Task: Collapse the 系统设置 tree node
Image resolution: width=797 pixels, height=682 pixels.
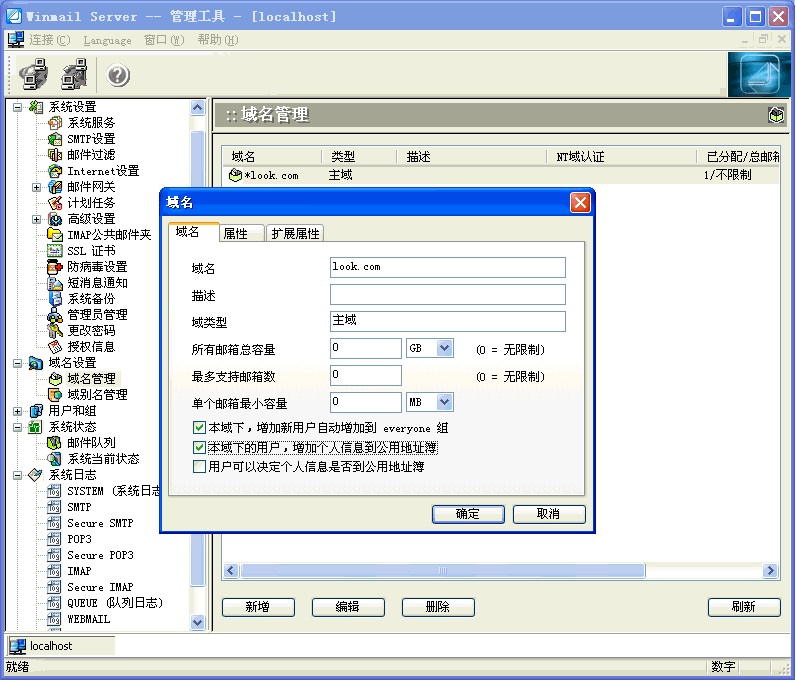Action: tap(18, 107)
